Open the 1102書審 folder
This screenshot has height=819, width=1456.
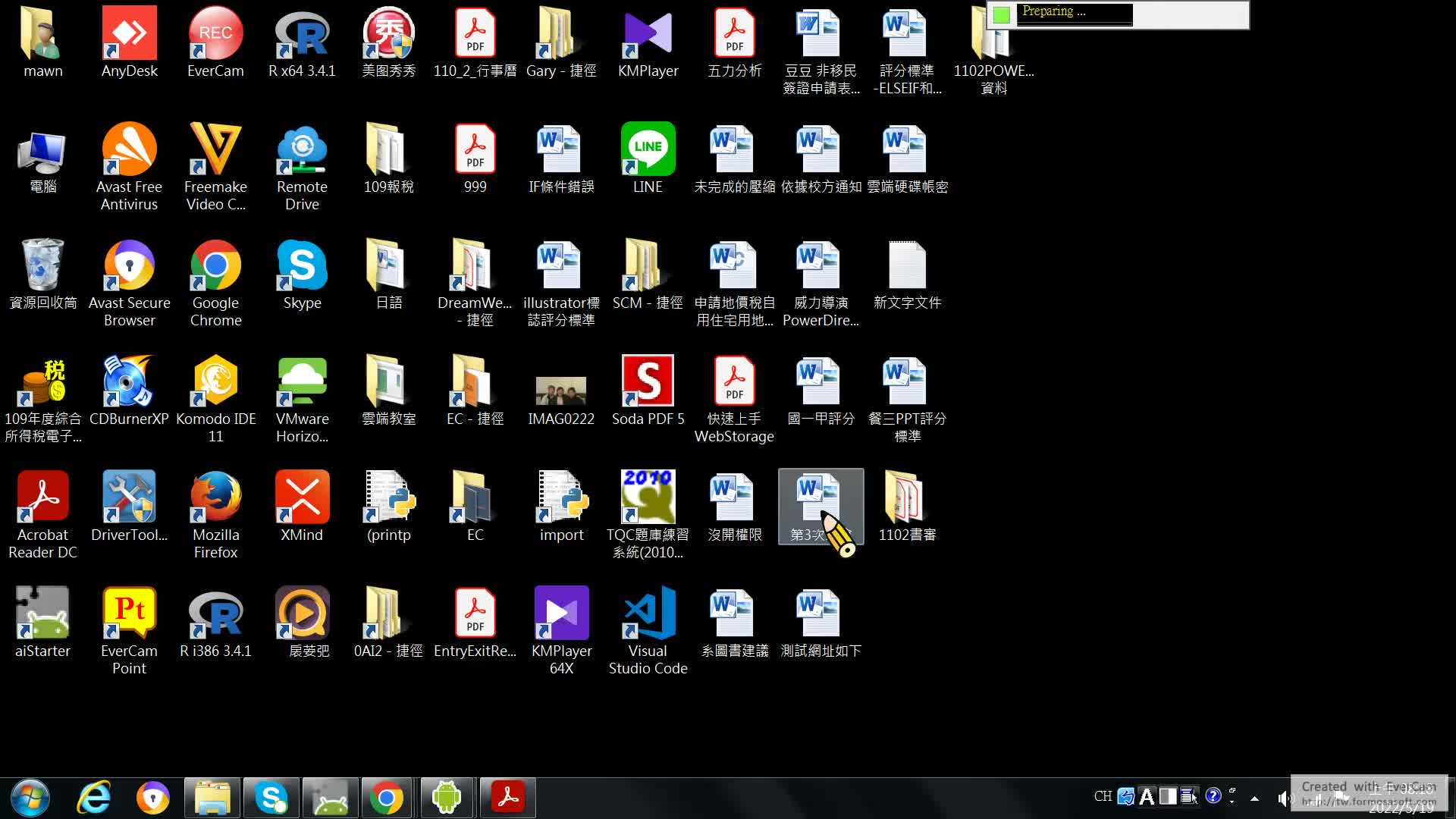[x=907, y=507]
